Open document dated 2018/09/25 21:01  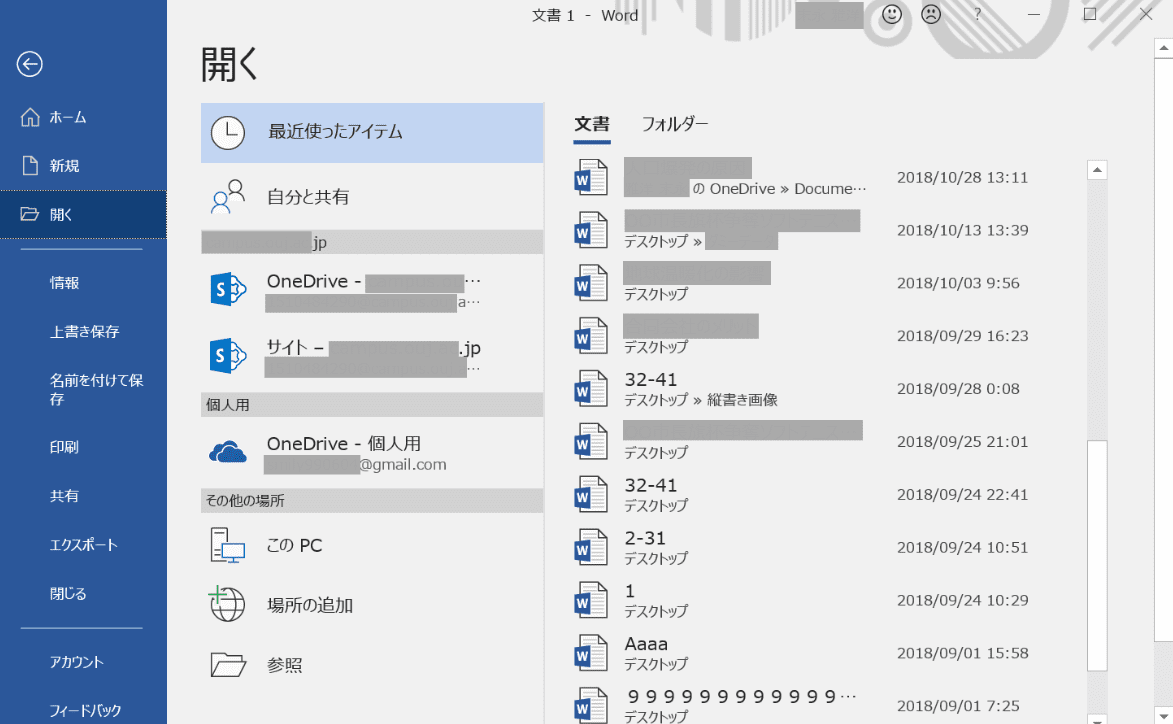point(825,442)
